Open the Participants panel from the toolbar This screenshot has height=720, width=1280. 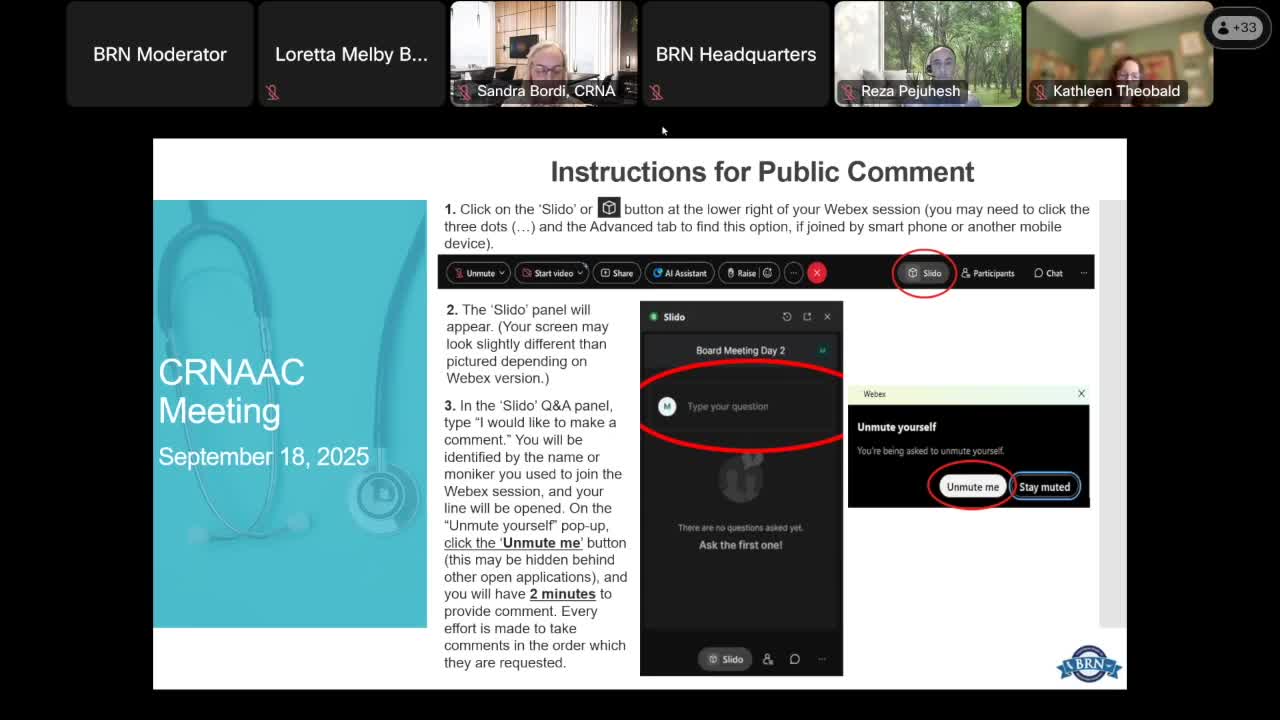point(987,273)
